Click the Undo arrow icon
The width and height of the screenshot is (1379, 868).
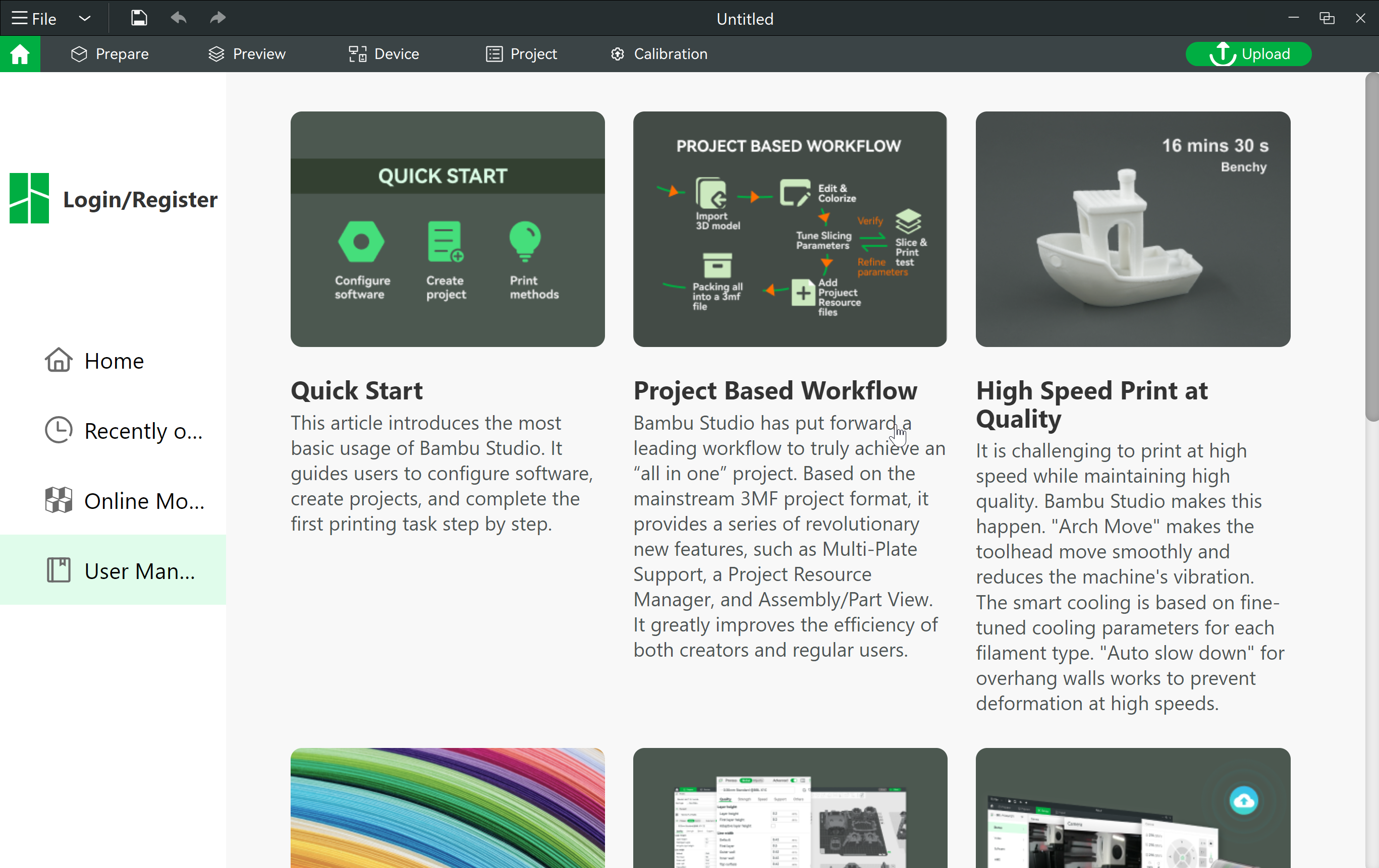click(x=179, y=18)
